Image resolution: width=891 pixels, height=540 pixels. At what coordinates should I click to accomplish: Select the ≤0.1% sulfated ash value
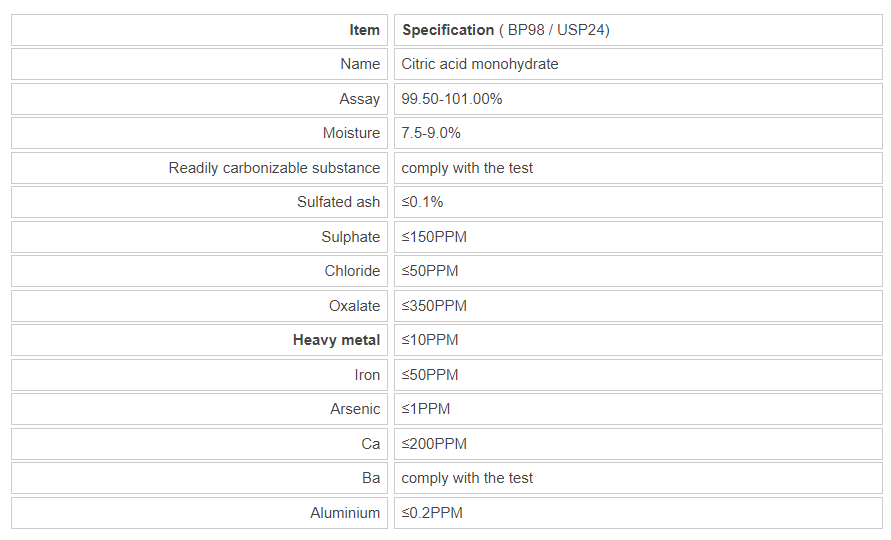click(x=422, y=202)
